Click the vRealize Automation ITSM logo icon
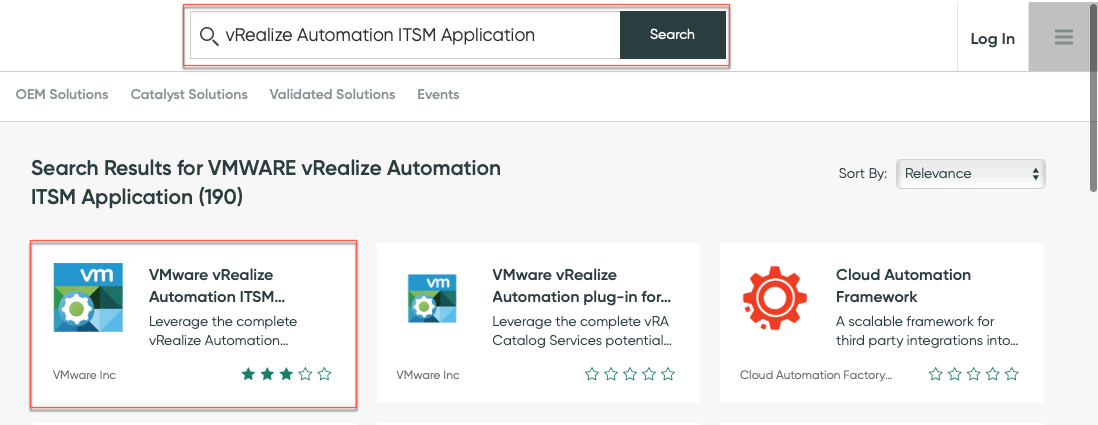 point(88,297)
